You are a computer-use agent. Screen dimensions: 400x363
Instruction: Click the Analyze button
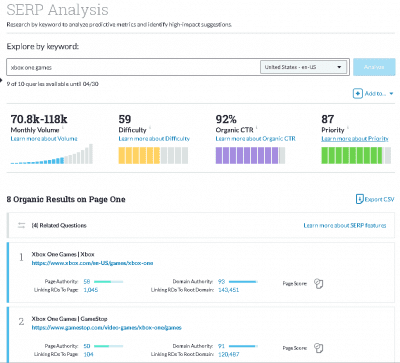pyautogui.click(x=374, y=67)
